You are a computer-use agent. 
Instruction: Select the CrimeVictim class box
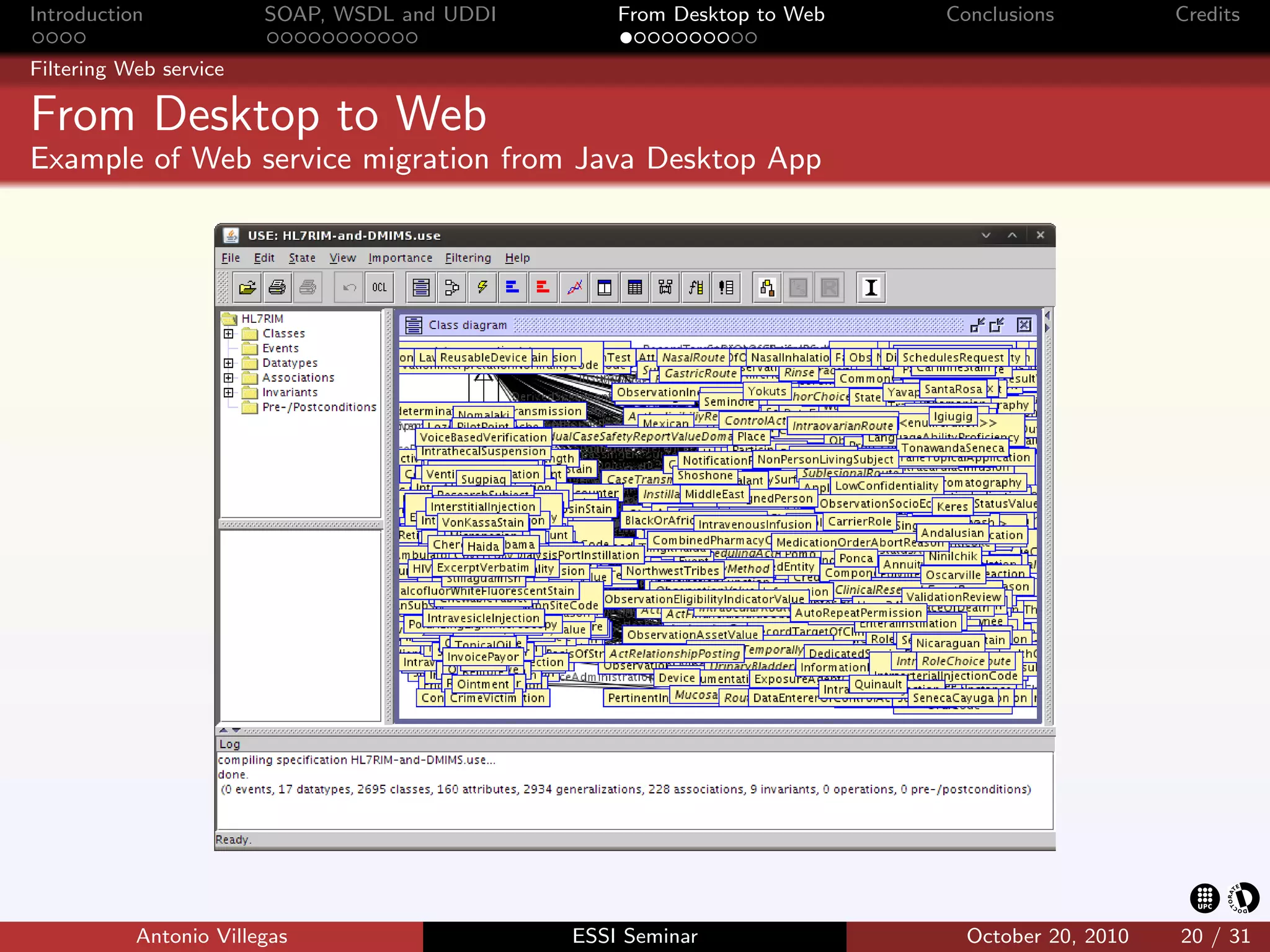[x=483, y=698]
